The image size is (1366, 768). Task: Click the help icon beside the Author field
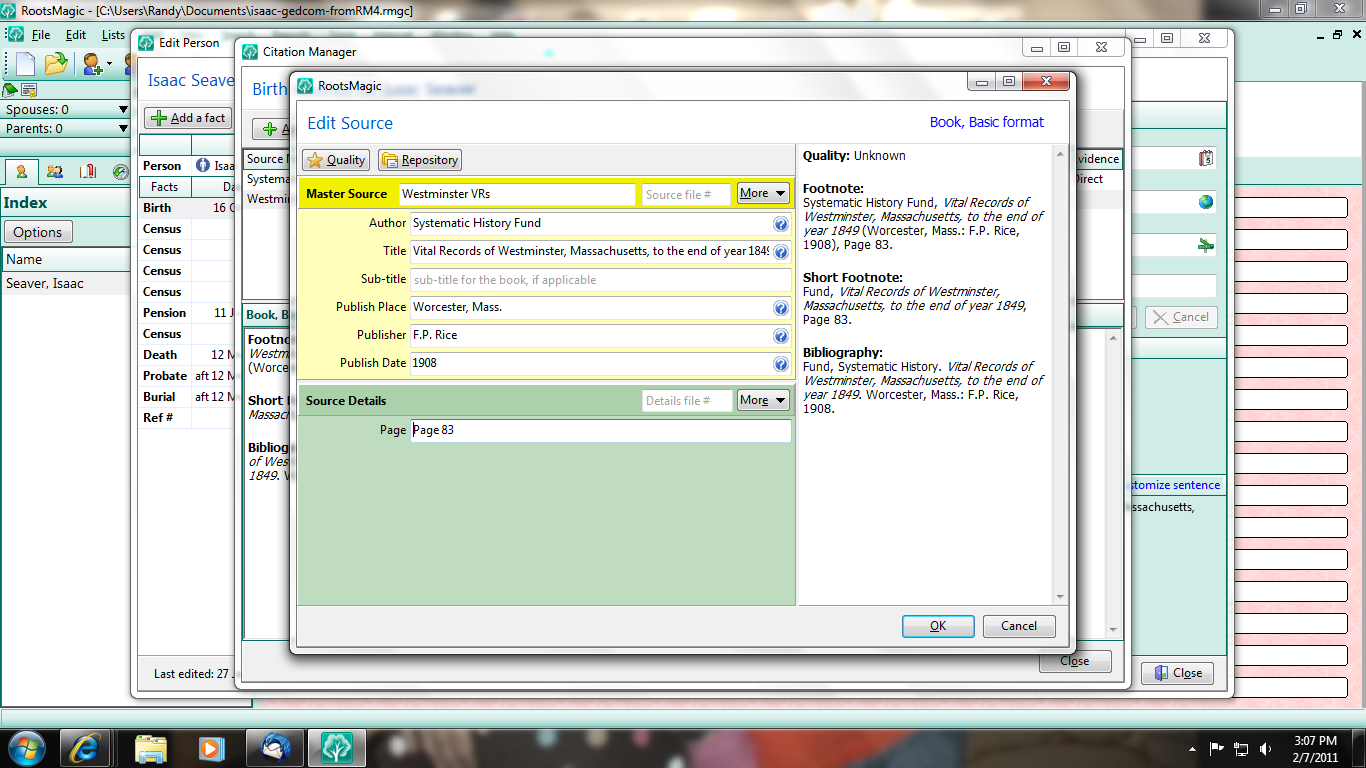pyautogui.click(x=781, y=224)
